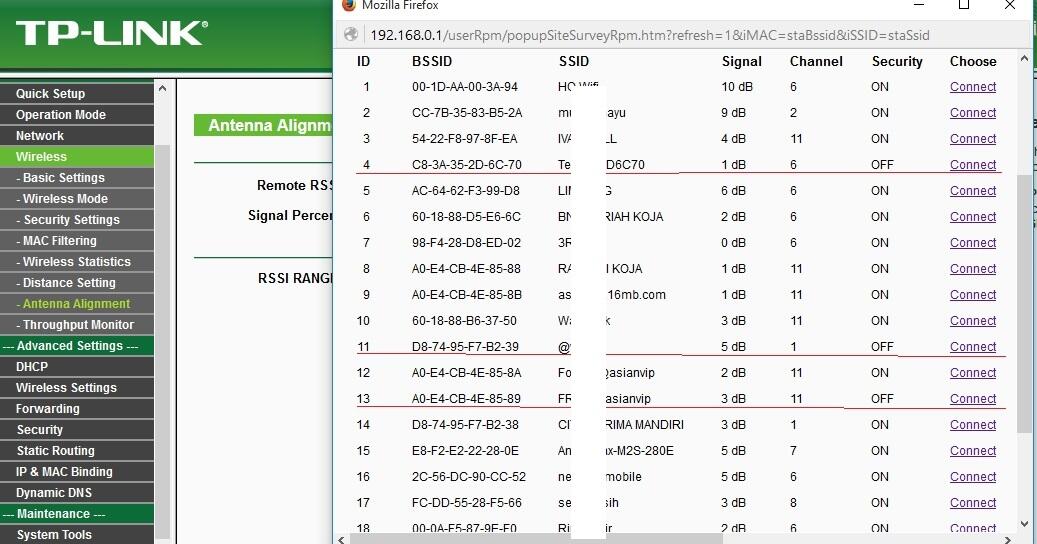
Task: Click the Signal column header
Action: click(x=741, y=61)
